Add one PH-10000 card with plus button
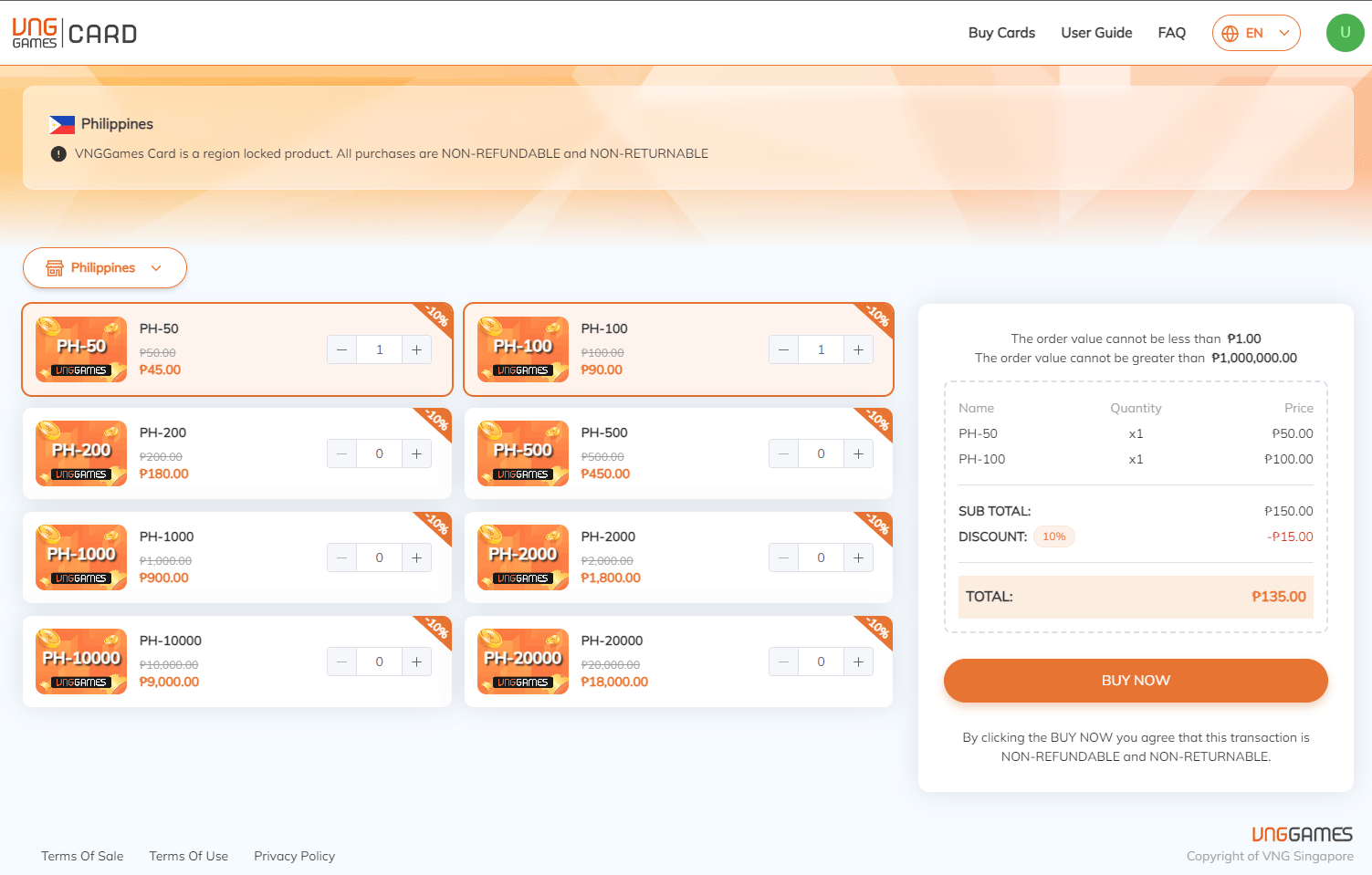This screenshot has height=875, width=1372. click(417, 661)
